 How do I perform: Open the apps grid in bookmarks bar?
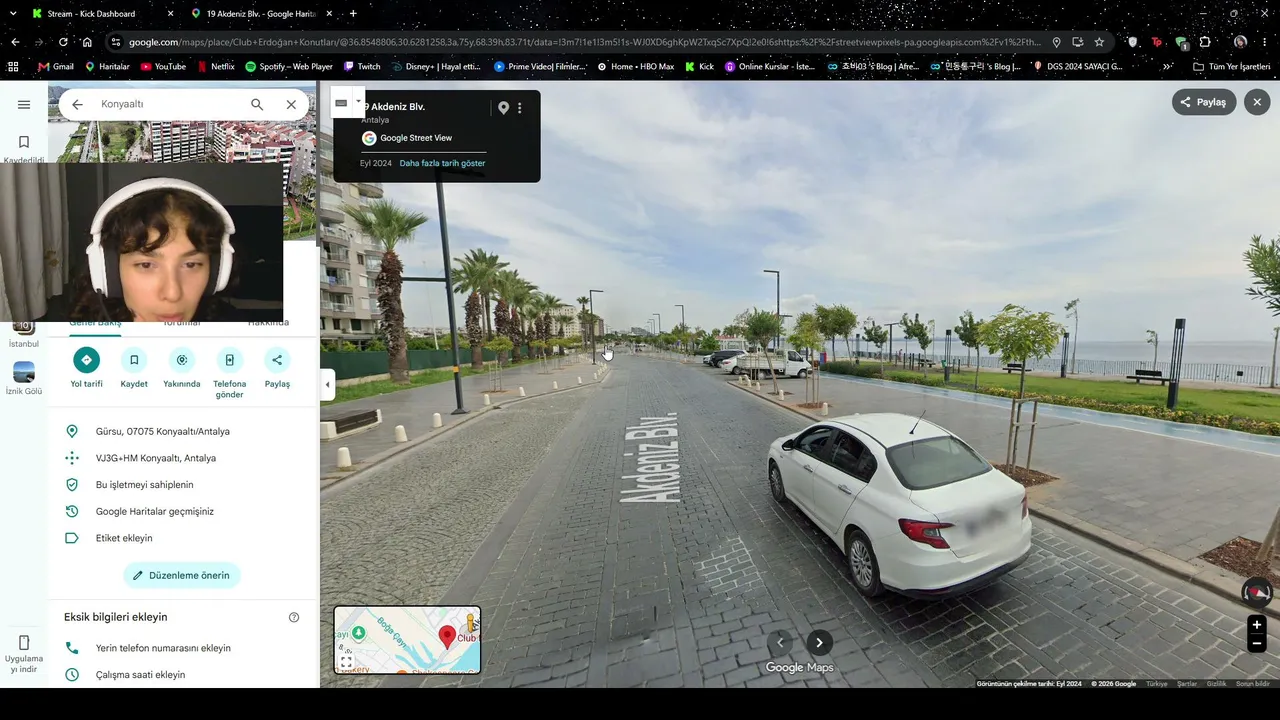[x=13, y=67]
